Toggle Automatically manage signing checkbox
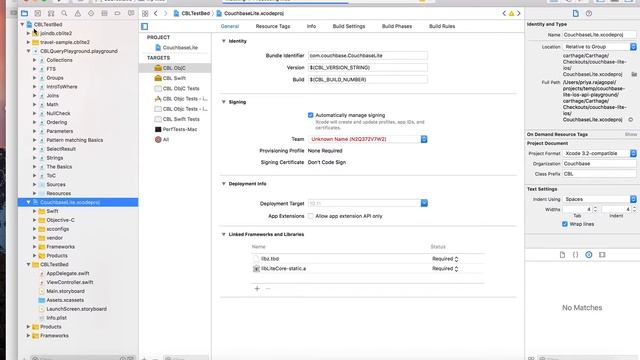Viewport: 640px width, 360px height. coord(311,115)
